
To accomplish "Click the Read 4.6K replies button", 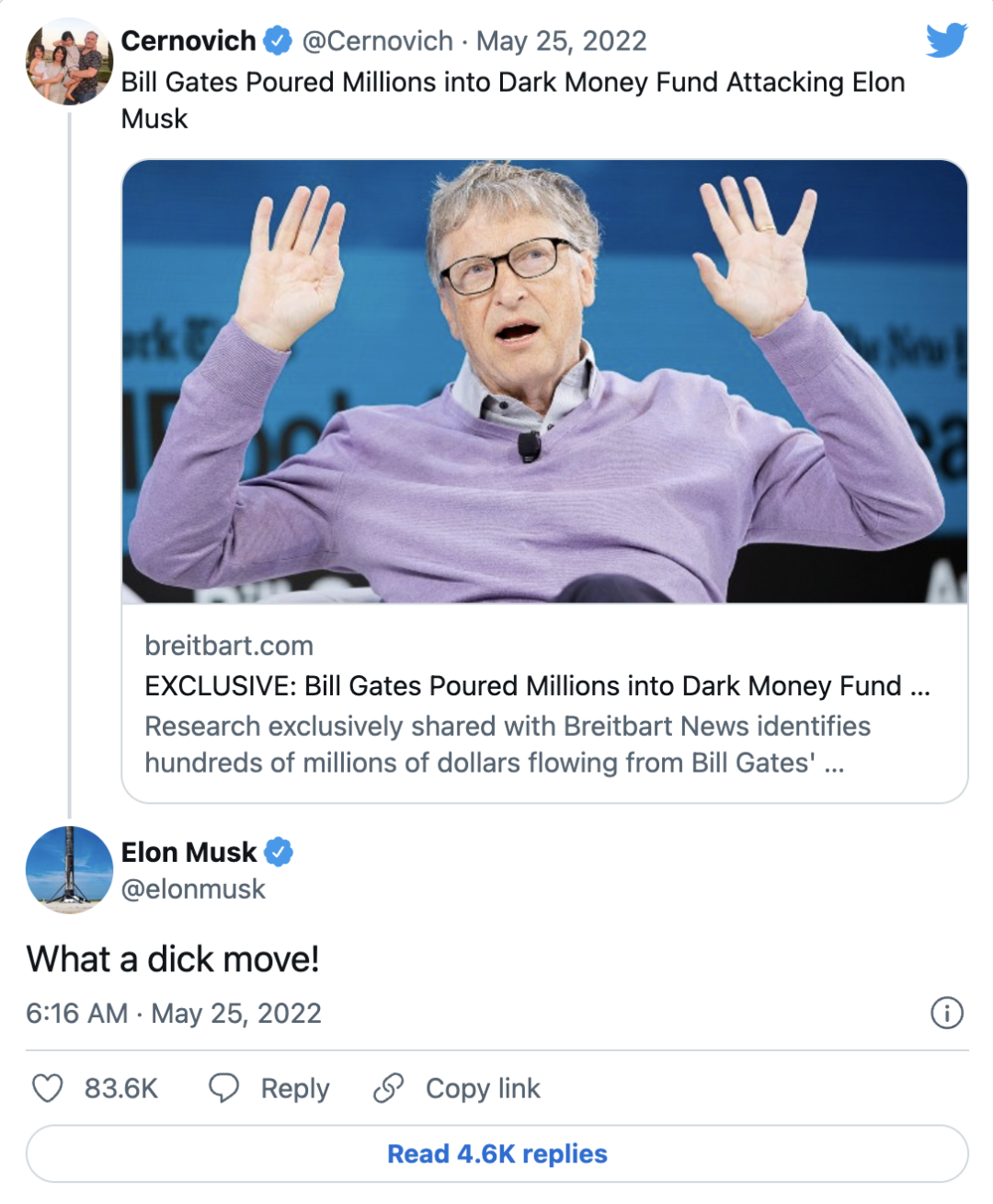I will [496, 1153].
